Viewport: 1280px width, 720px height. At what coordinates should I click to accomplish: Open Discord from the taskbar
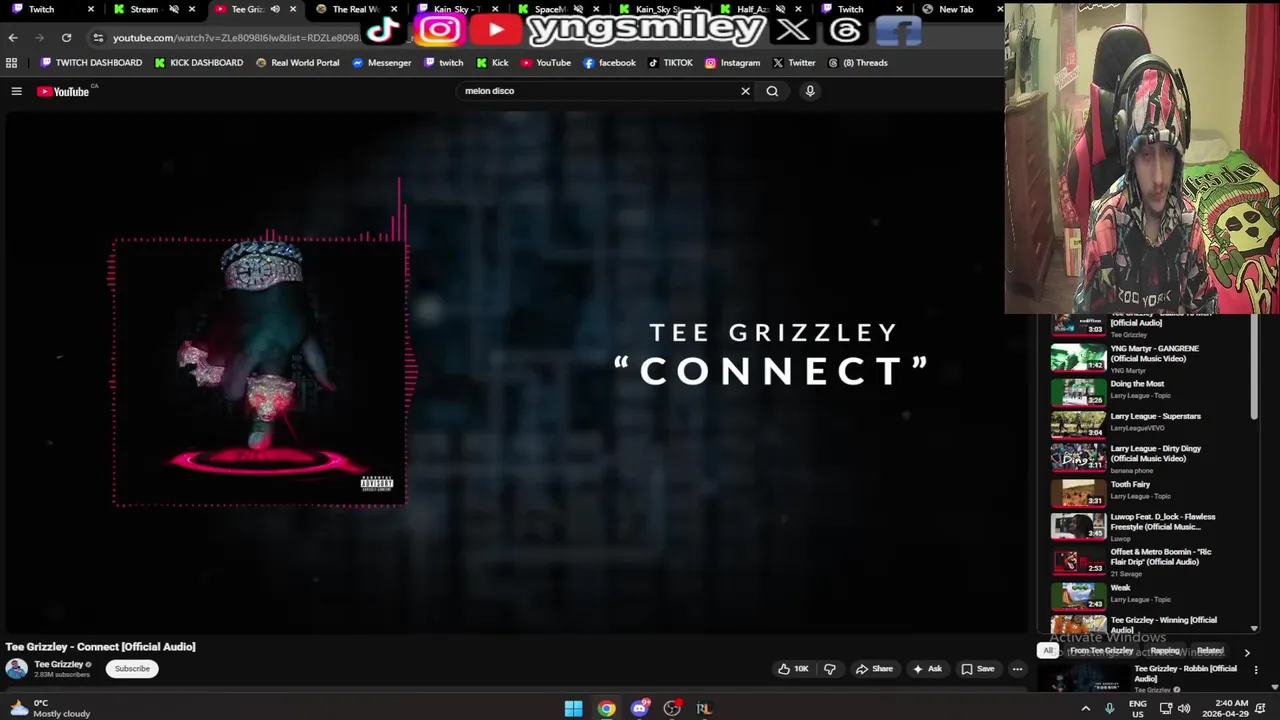pos(639,709)
